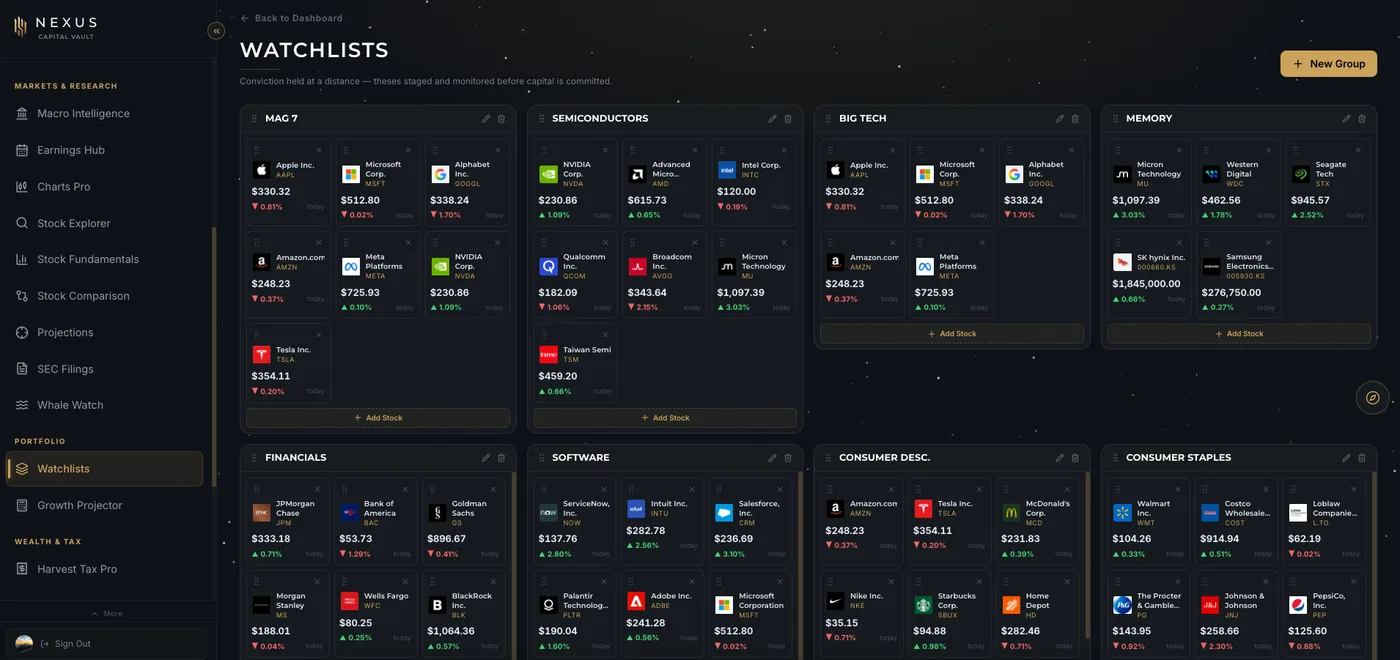Edit the SOFTWARE group

[x=773, y=458]
